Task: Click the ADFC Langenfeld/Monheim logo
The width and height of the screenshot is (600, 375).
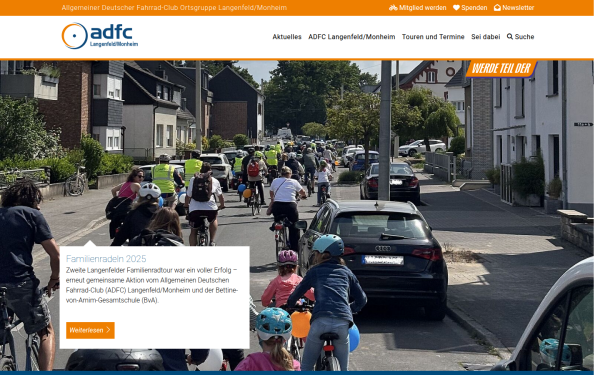Action: [100, 36]
